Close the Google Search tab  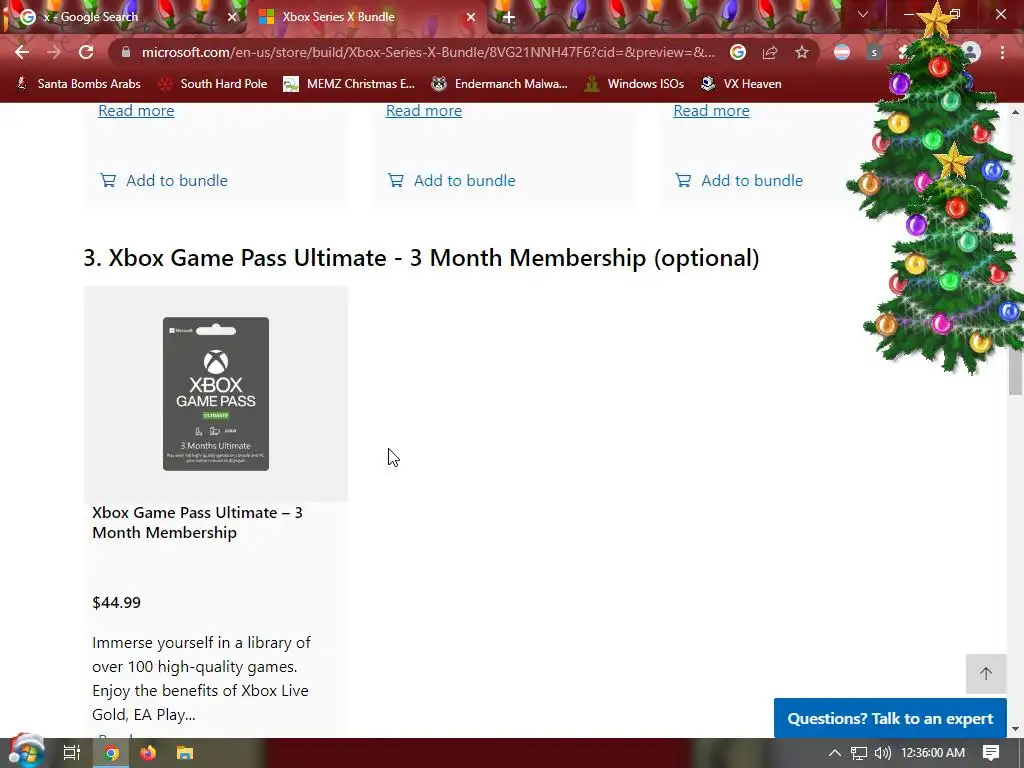pyautogui.click(x=232, y=17)
